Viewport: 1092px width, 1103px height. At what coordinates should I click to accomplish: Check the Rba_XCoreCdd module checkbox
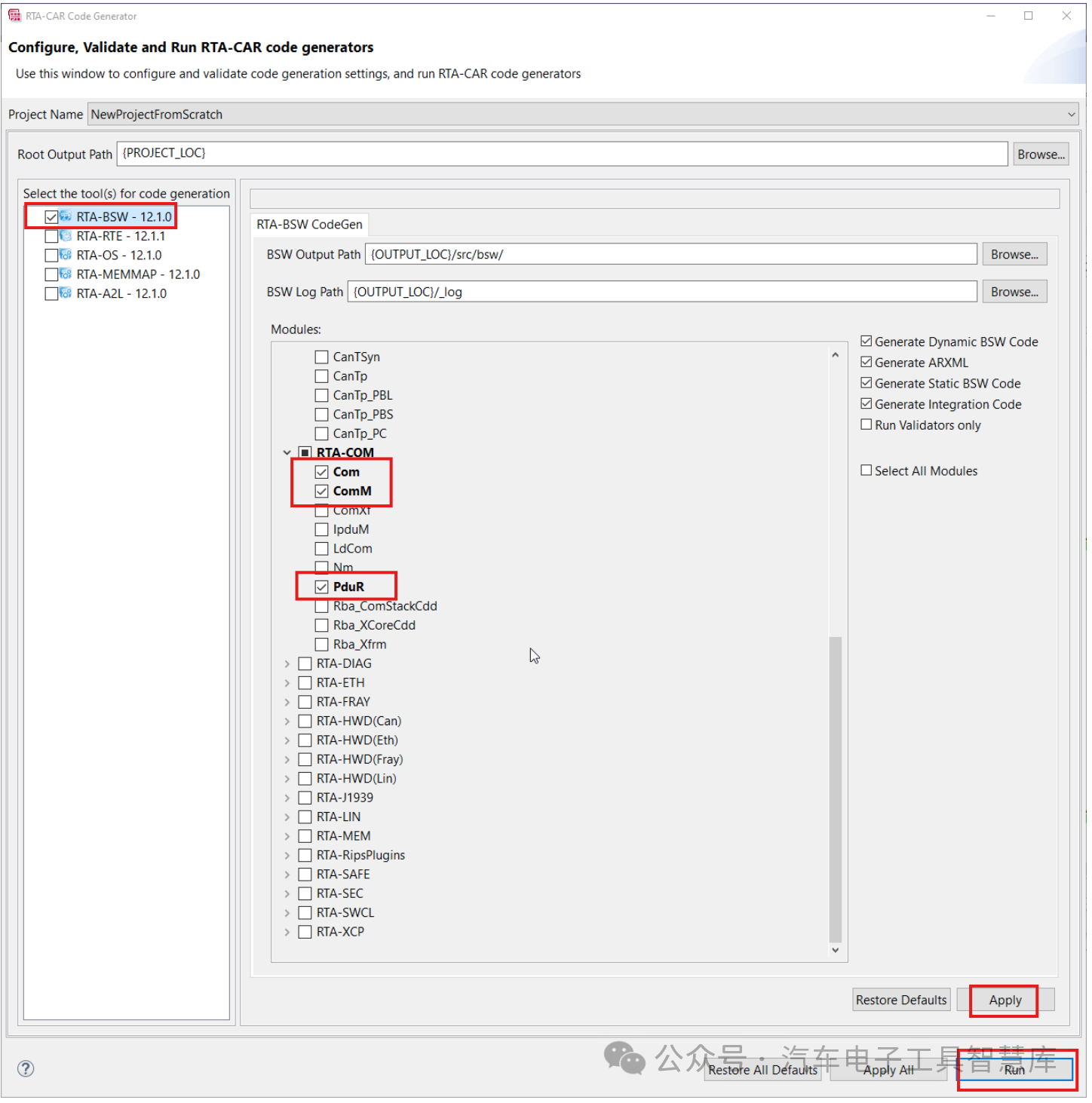(x=322, y=626)
